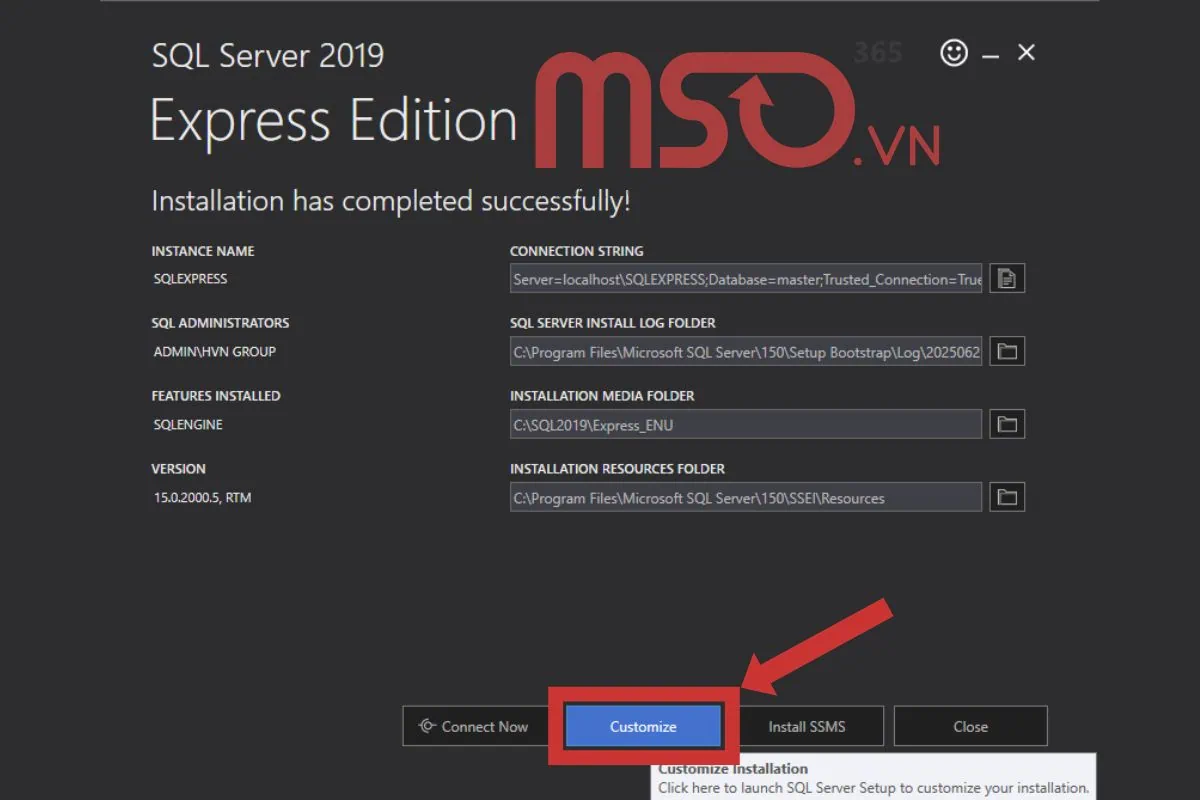Open the installation media folder

1006,424
